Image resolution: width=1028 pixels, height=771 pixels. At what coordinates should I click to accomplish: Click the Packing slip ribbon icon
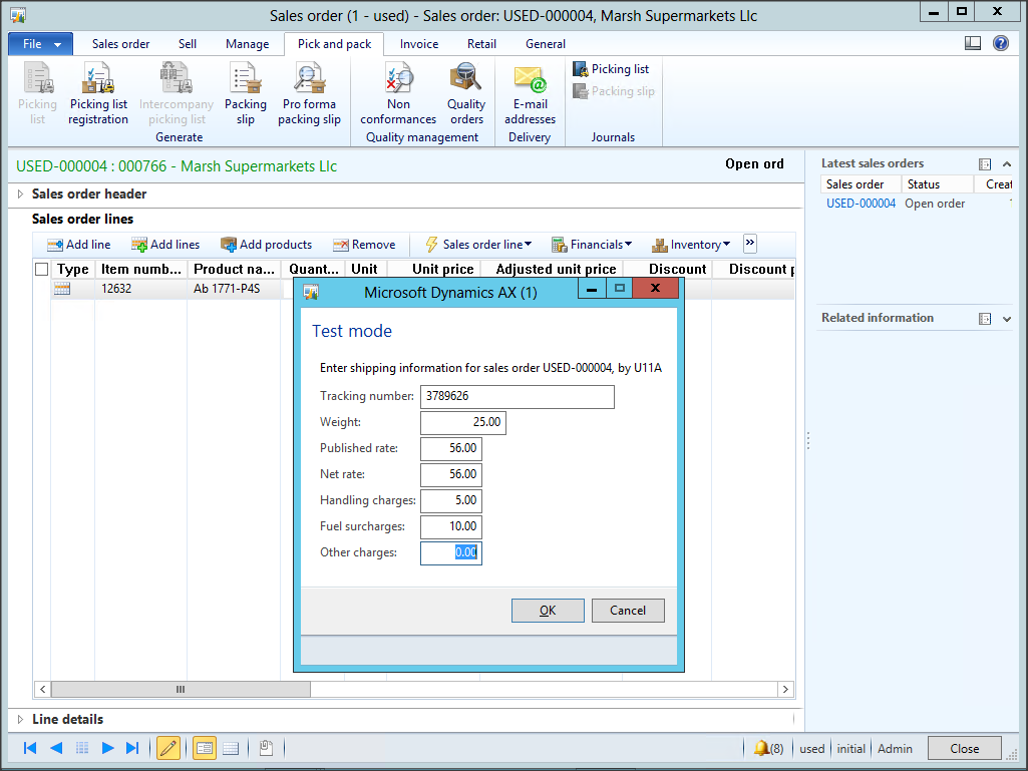coord(245,94)
